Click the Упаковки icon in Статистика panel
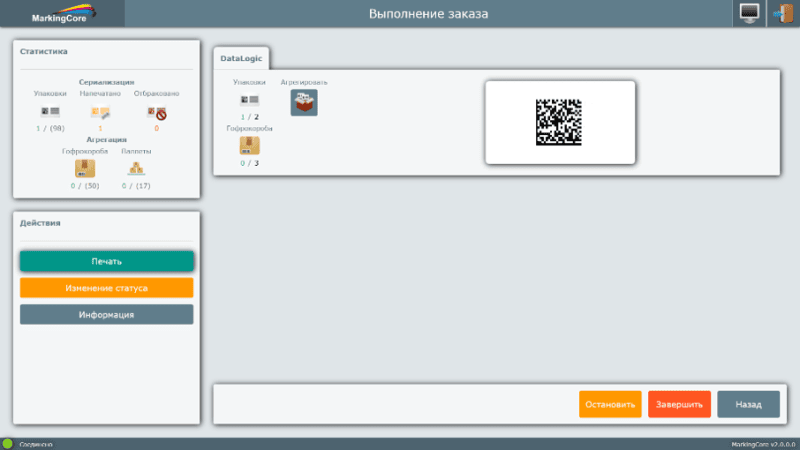Screen dimensions: 800x450 point(50,113)
